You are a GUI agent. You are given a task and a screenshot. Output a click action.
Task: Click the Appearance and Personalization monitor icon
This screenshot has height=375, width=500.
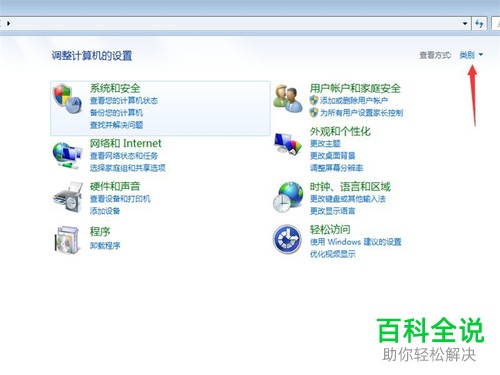[x=287, y=144]
